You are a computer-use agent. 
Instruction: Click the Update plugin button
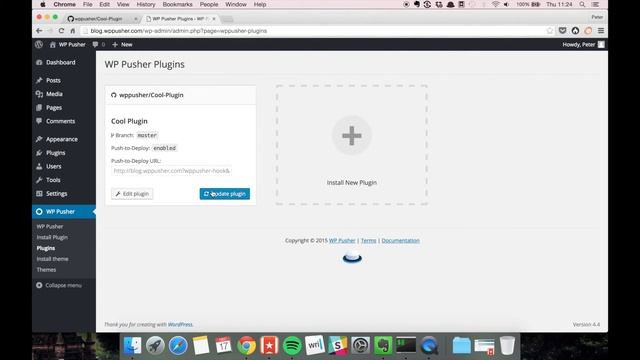click(x=224, y=194)
